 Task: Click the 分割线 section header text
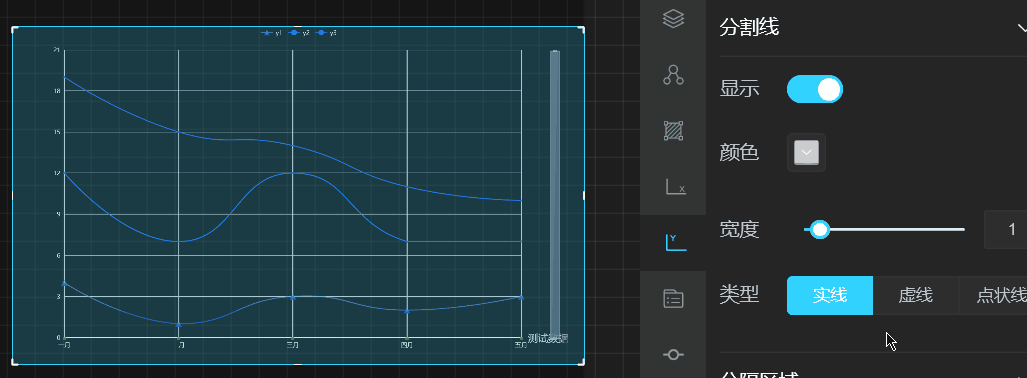749,28
